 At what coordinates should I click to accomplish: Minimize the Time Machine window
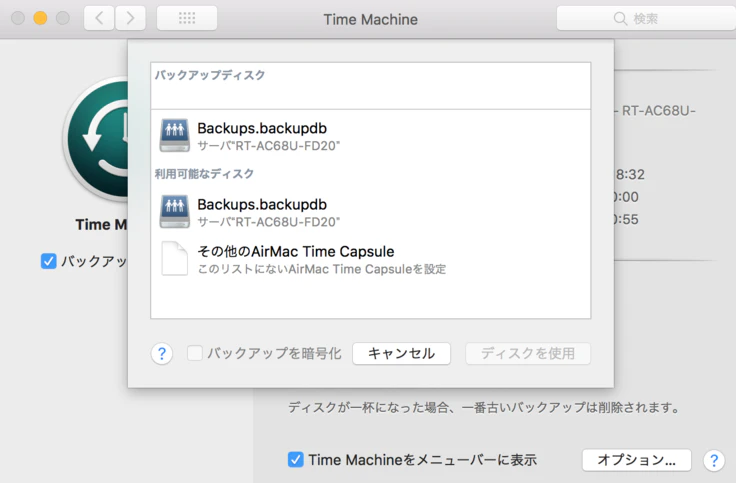(40, 18)
